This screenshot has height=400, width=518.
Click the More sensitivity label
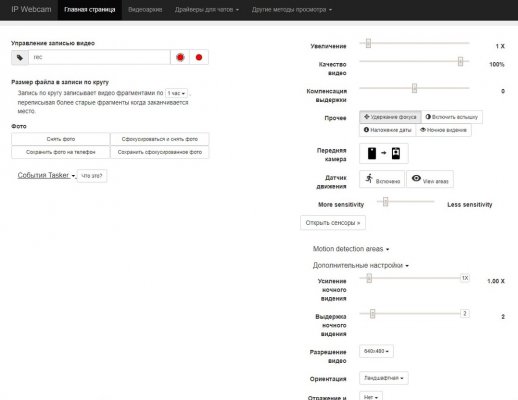[341, 204]
